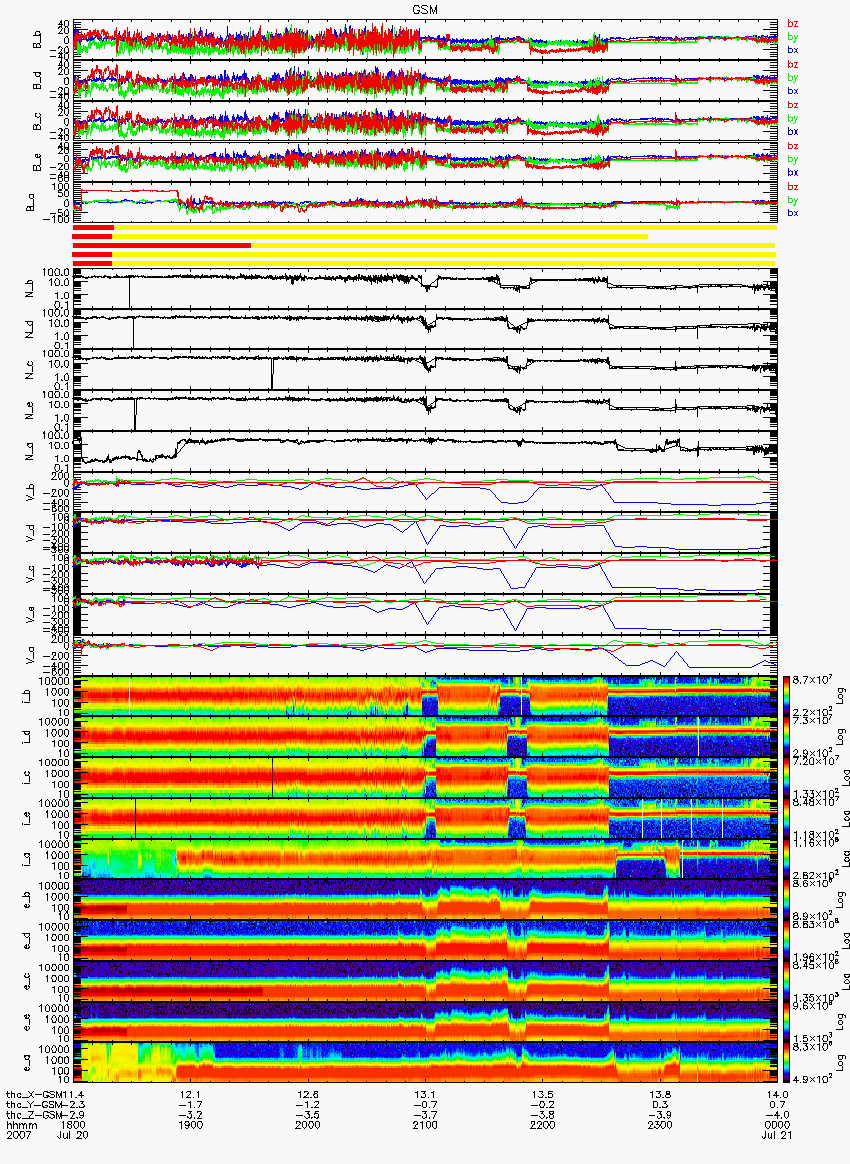This screenshot has height=1164, width=850.
Task: Click the 2000 time tick label
Action: coord(307,1125)
